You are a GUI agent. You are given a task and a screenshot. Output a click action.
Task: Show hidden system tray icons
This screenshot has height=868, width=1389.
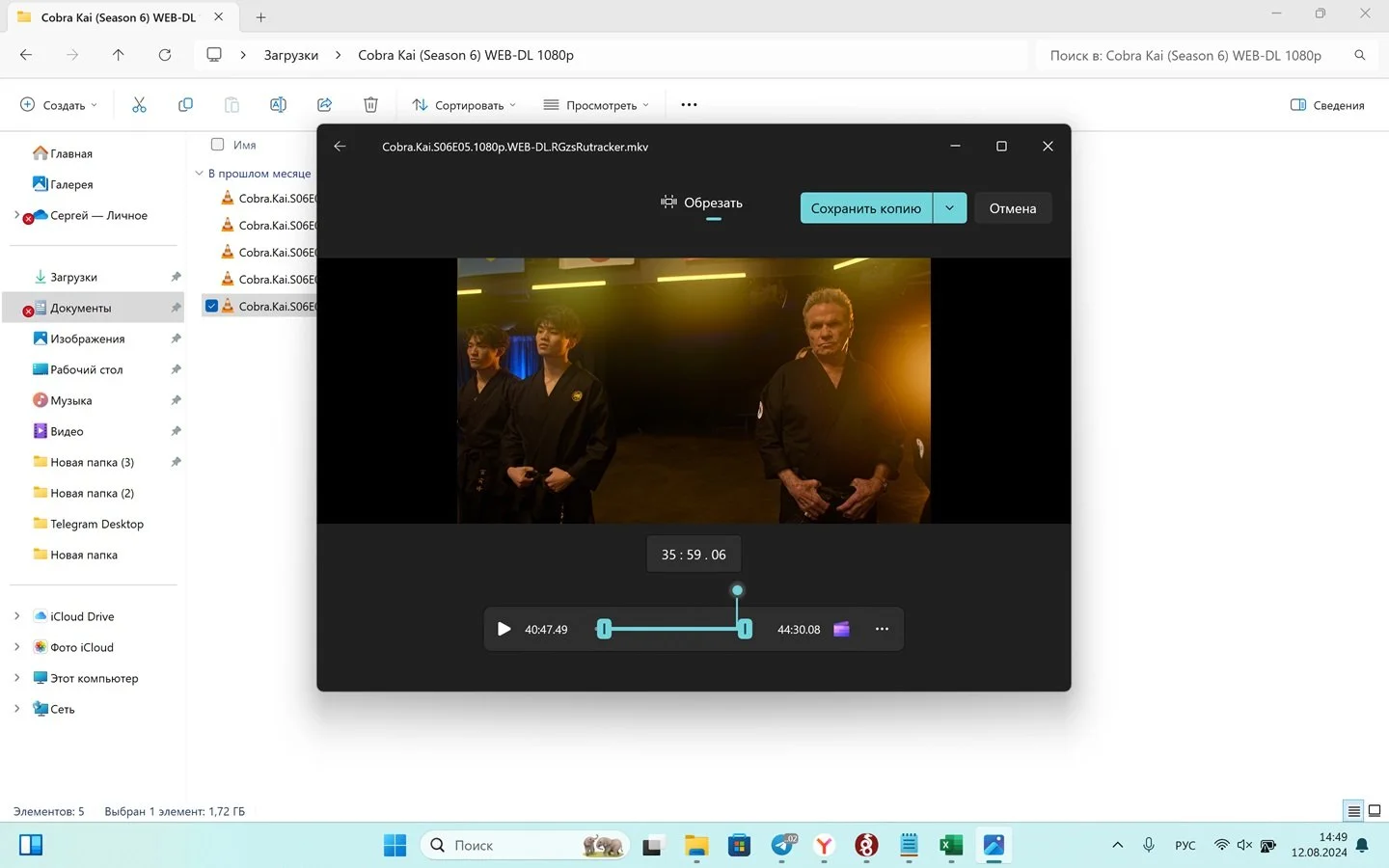[1117, 846]
